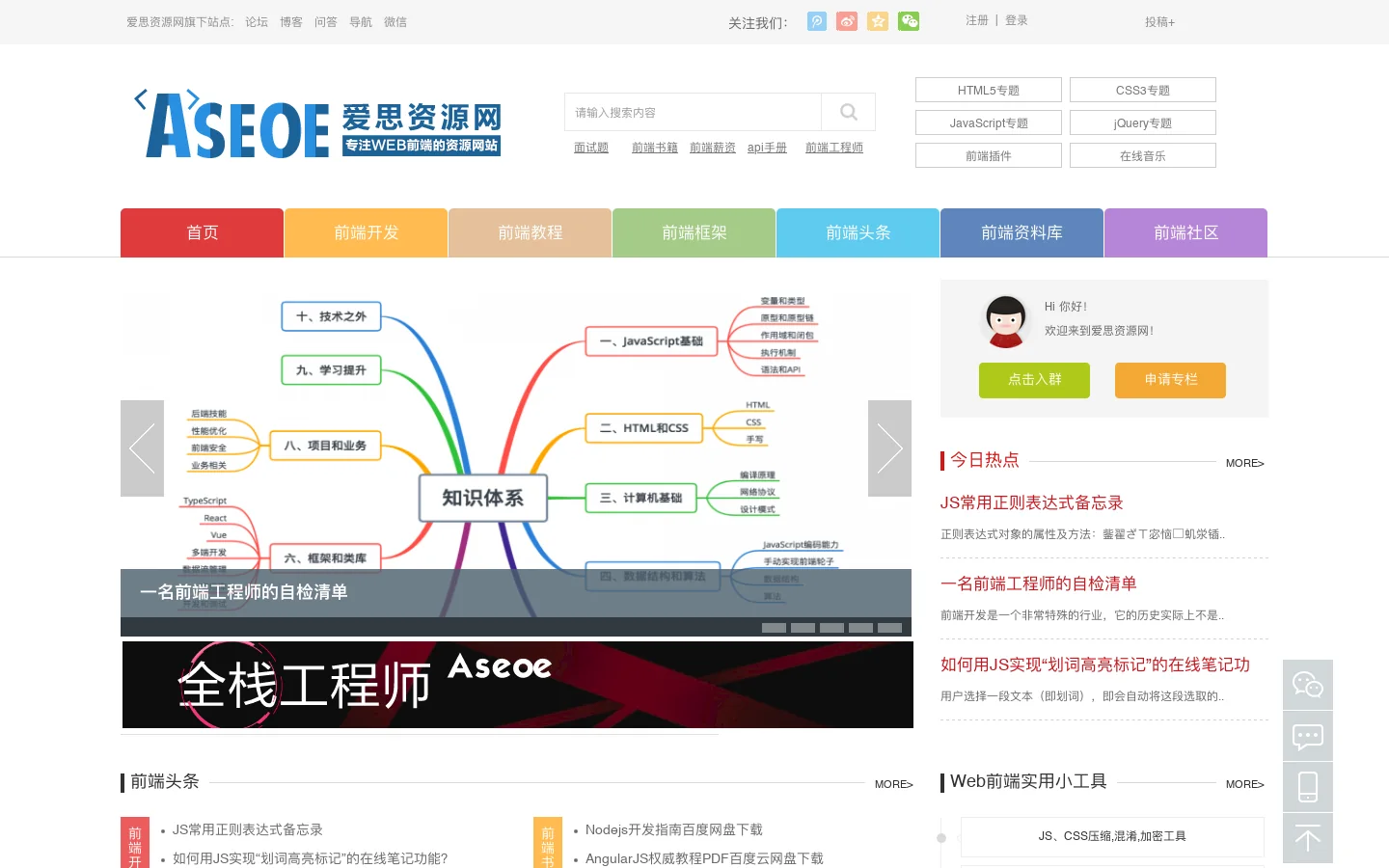This screenshot has width=1389, height=868.
Task: Click the yellow star favorites icon
Action: 878,21
